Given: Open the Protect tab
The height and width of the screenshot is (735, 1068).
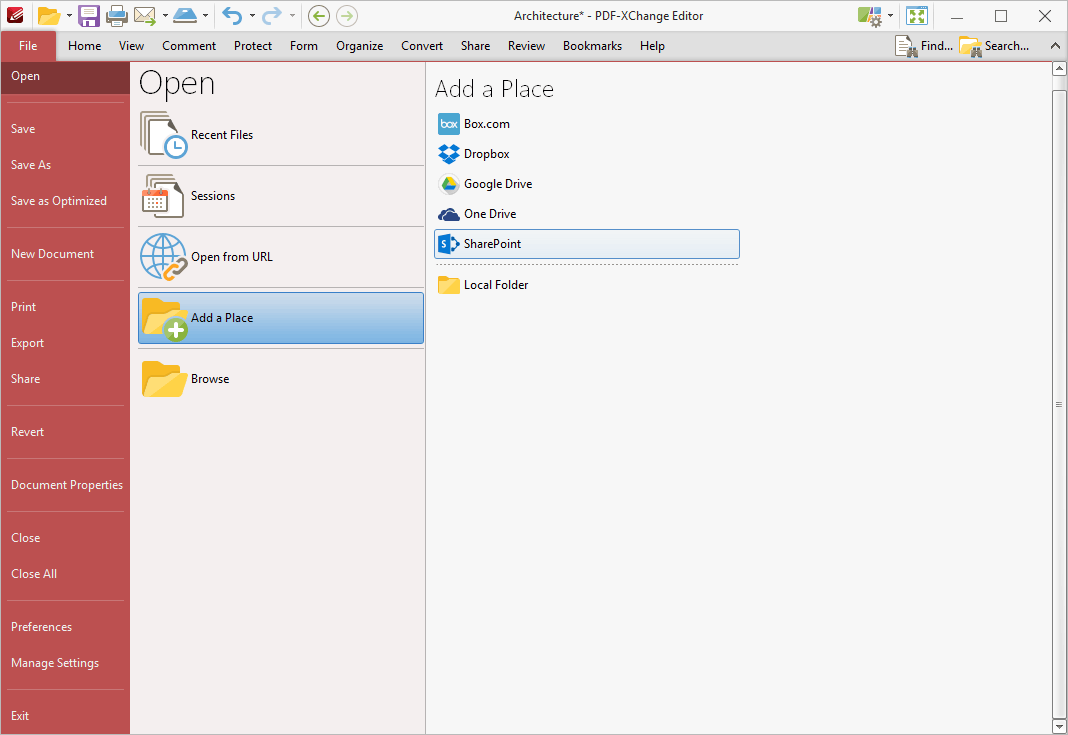Looking at the screenshot, I should pyautogui.click(x=253, y=46).
